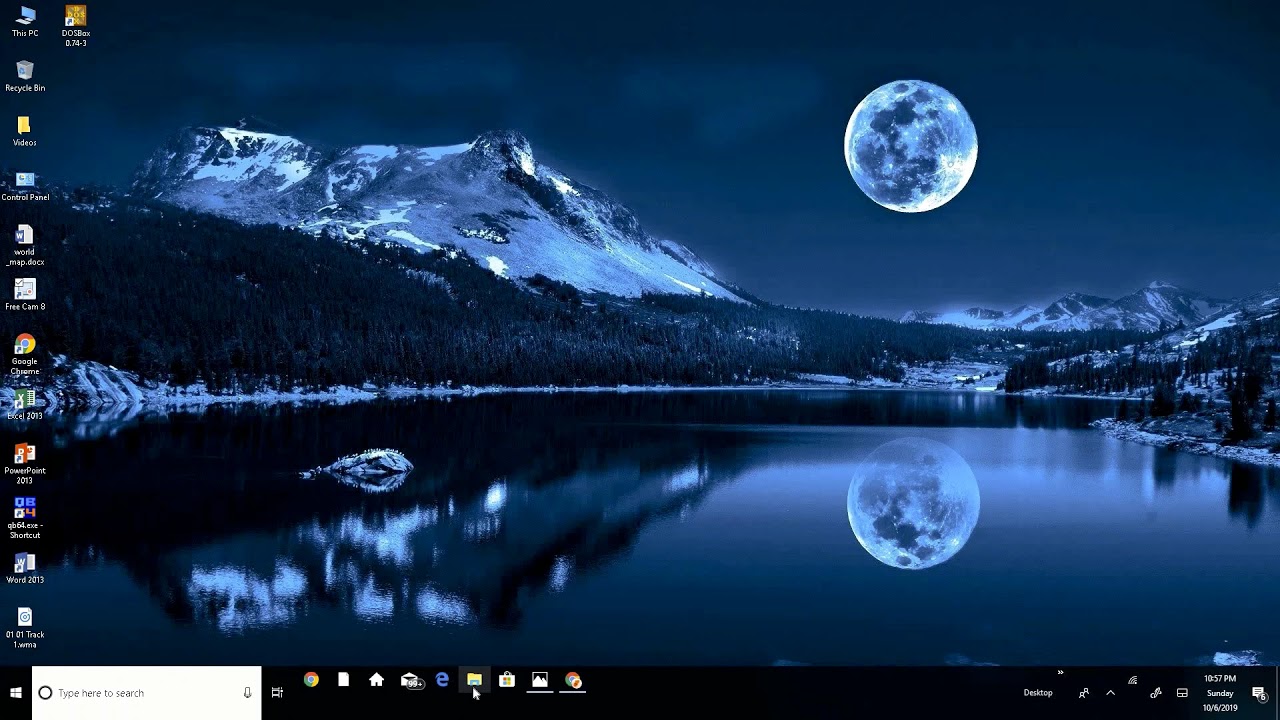Open Task View from the taskbar
The image size is (1280, 720).
tap(277, 693)
